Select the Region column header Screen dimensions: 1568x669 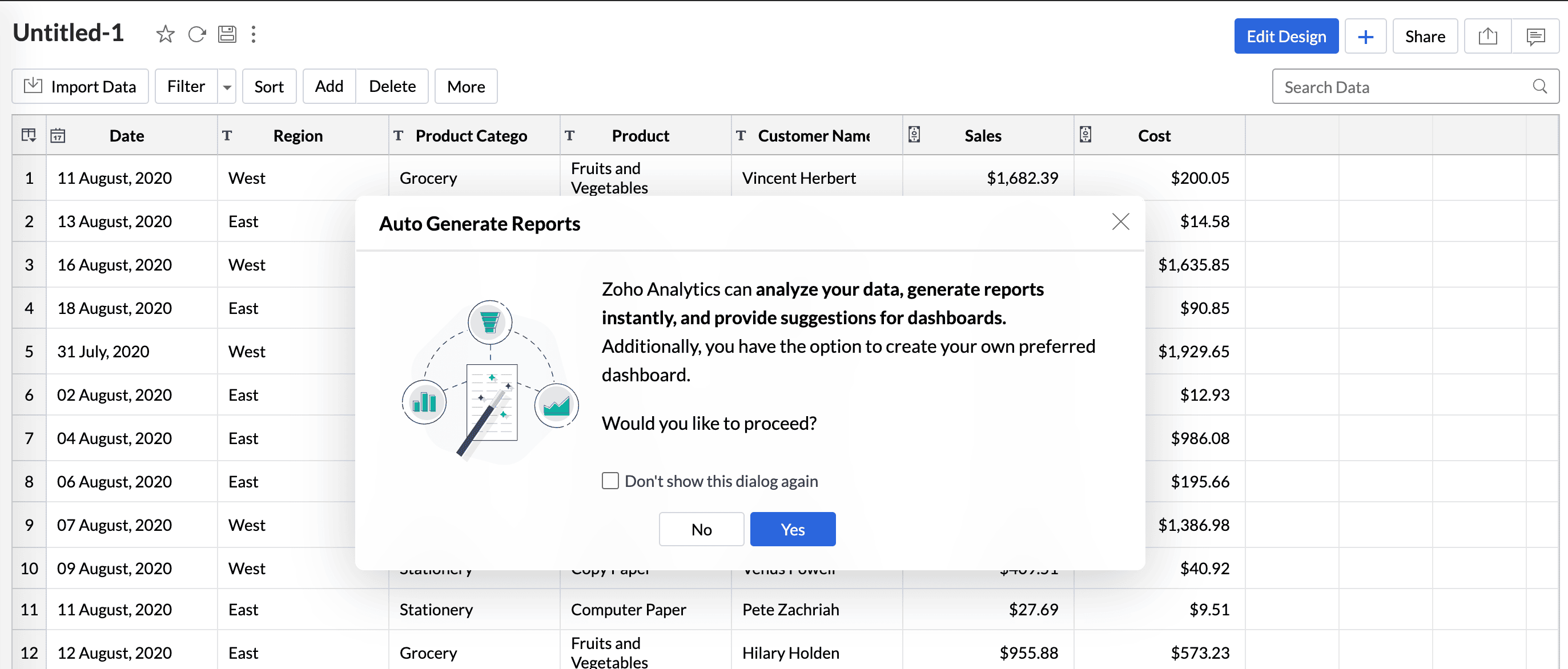click(x=303, y=135)
